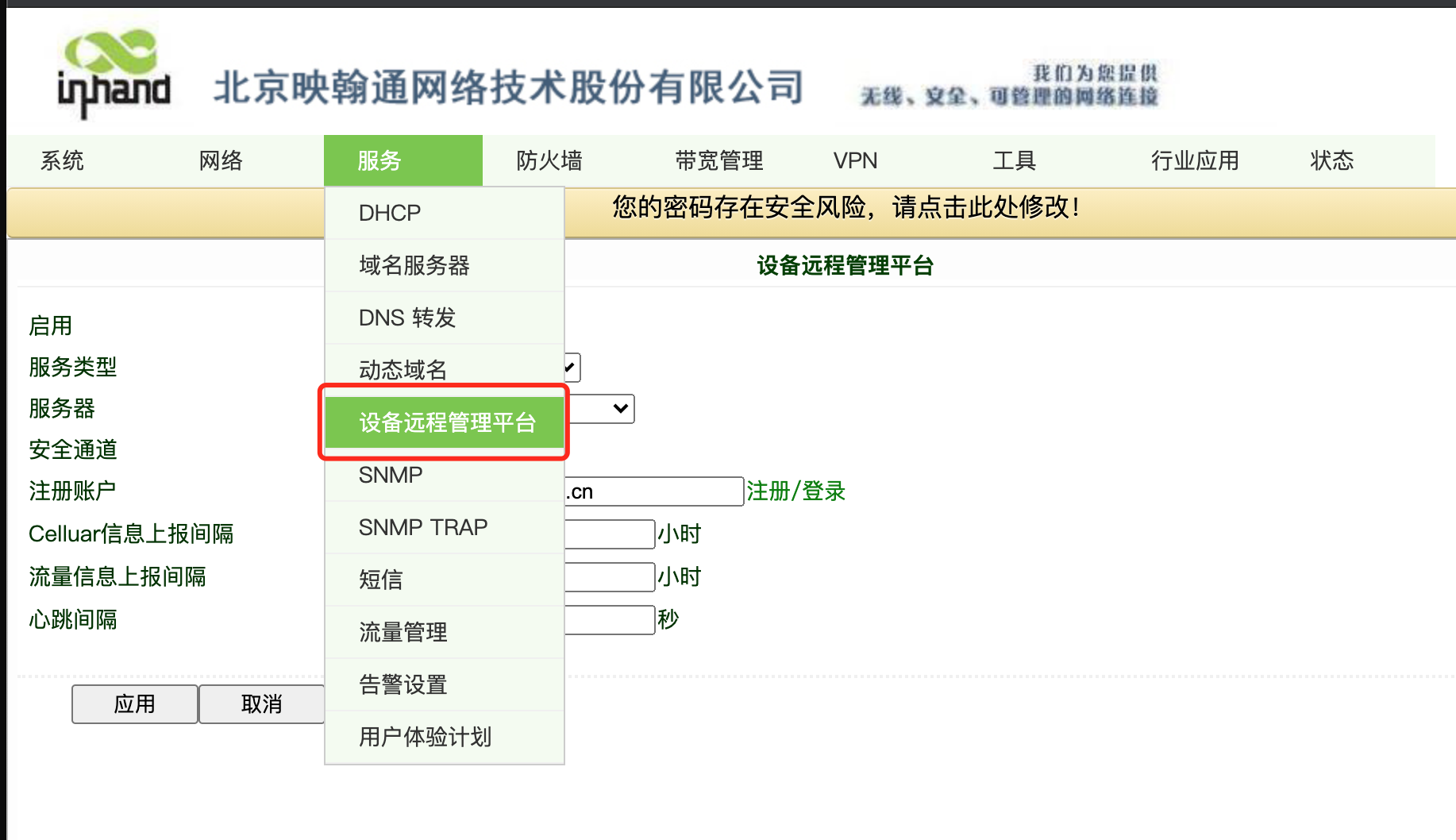Image resolution: width=1456 pixels, height=840 pixels.
Task: Select DHCP from the service menu
Action: pyautogui.click(x=389, y=213)
